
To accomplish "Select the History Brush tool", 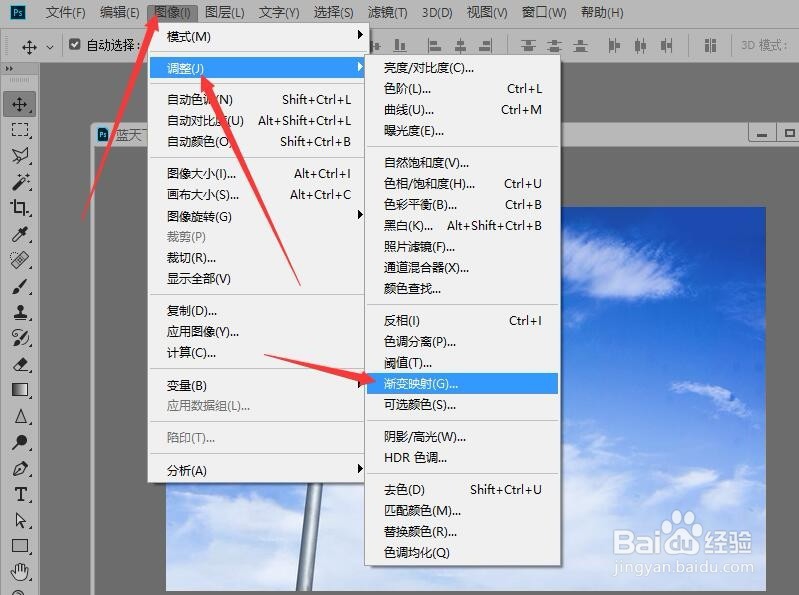I will click(19, 338).
